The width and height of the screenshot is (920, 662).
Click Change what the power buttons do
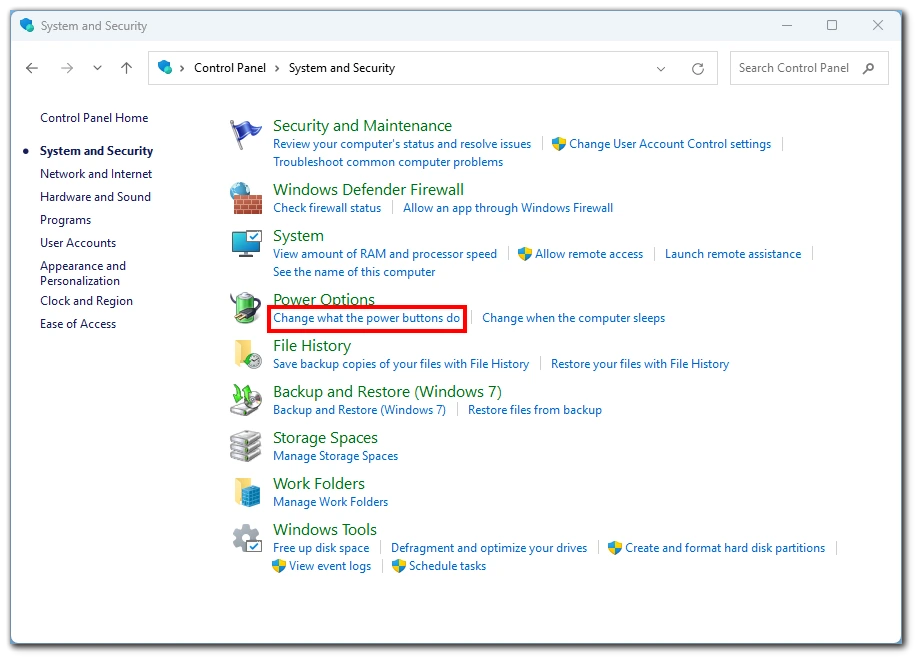[x=366, y=318]
